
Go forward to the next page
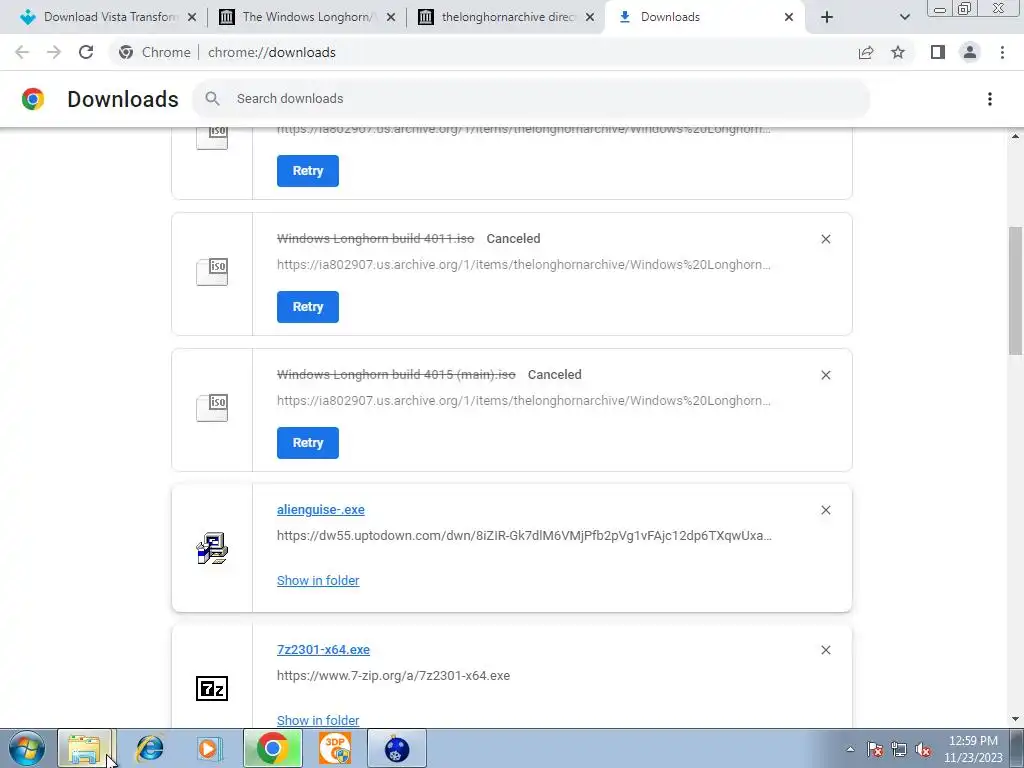54,52
